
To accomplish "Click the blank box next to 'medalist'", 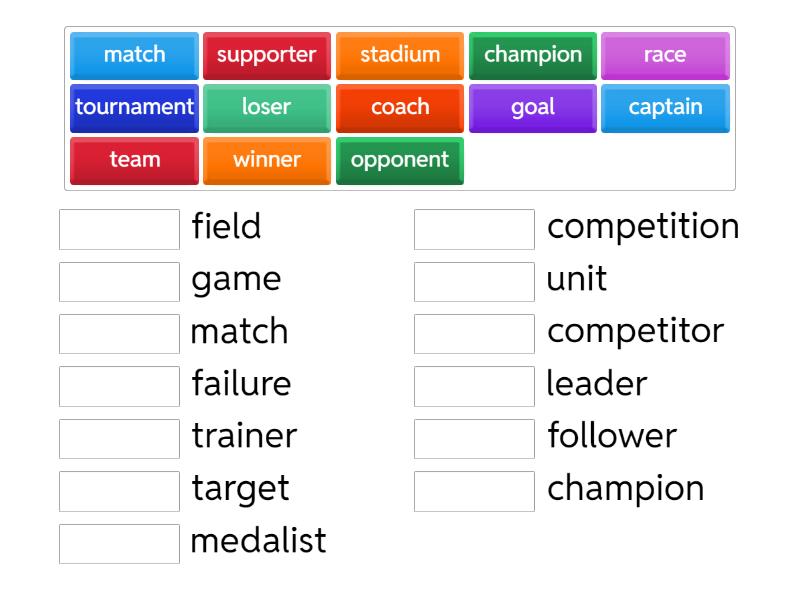I will (x=119, y=543).
